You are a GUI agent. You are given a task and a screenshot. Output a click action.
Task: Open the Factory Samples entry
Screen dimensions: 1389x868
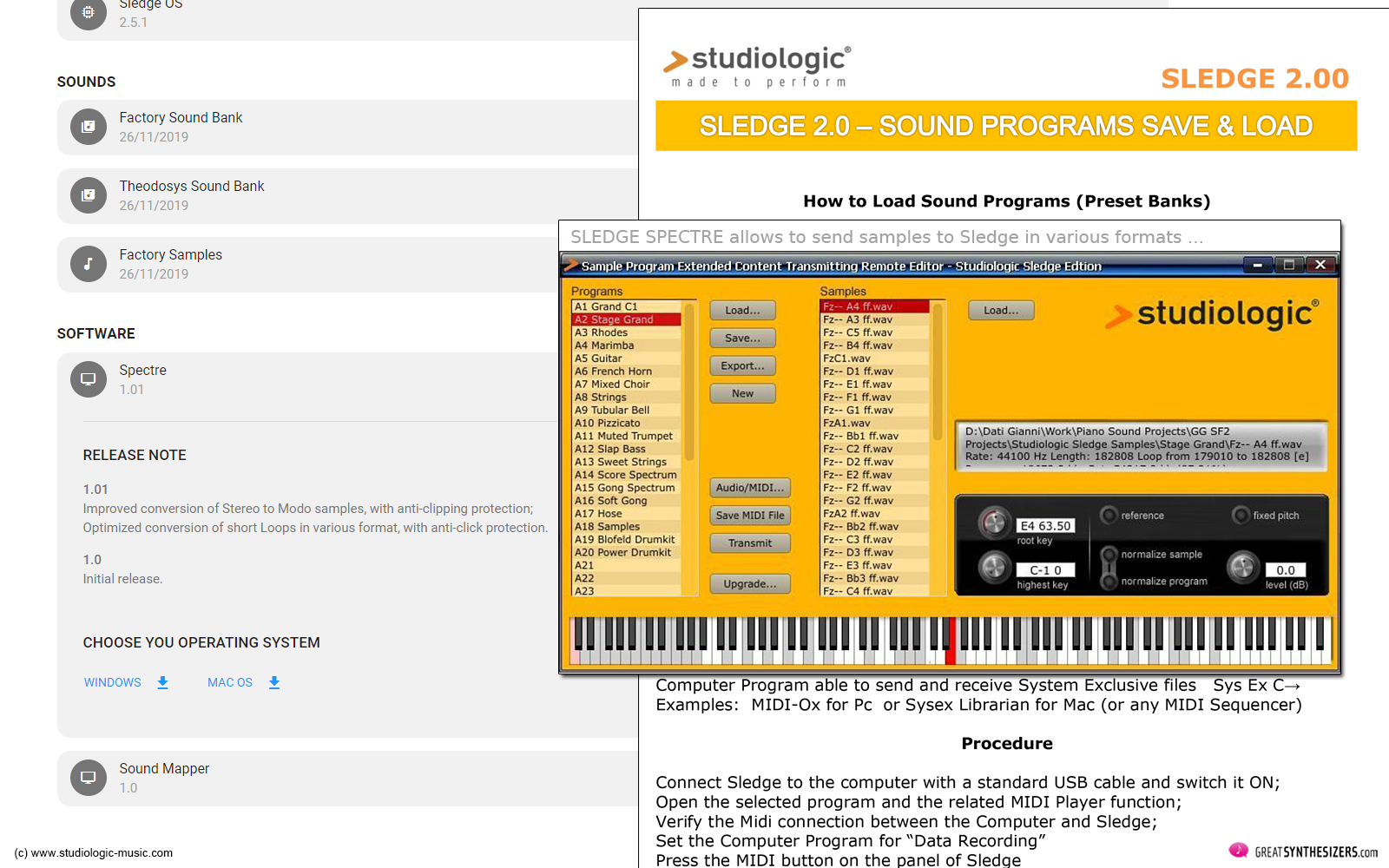tap(347, 264)
